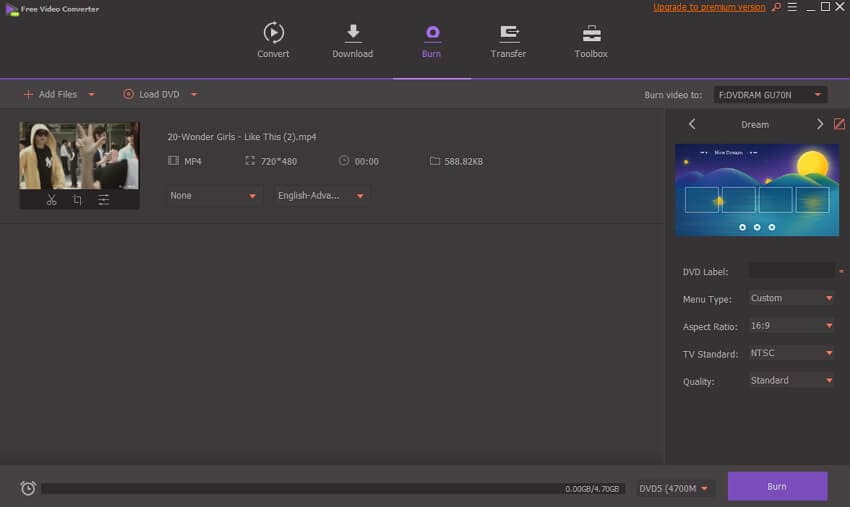
Task: Open the Convert tab
Action: coord(273,41)
